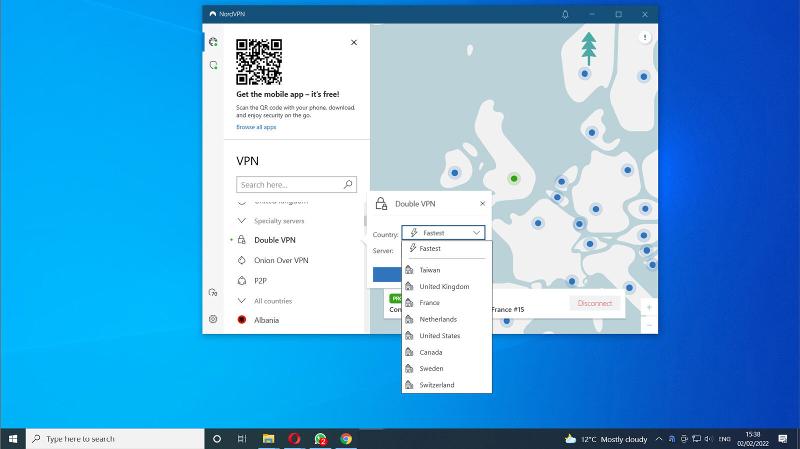
Task: Click the Disconnect button
Action: [x=594, y=303]
